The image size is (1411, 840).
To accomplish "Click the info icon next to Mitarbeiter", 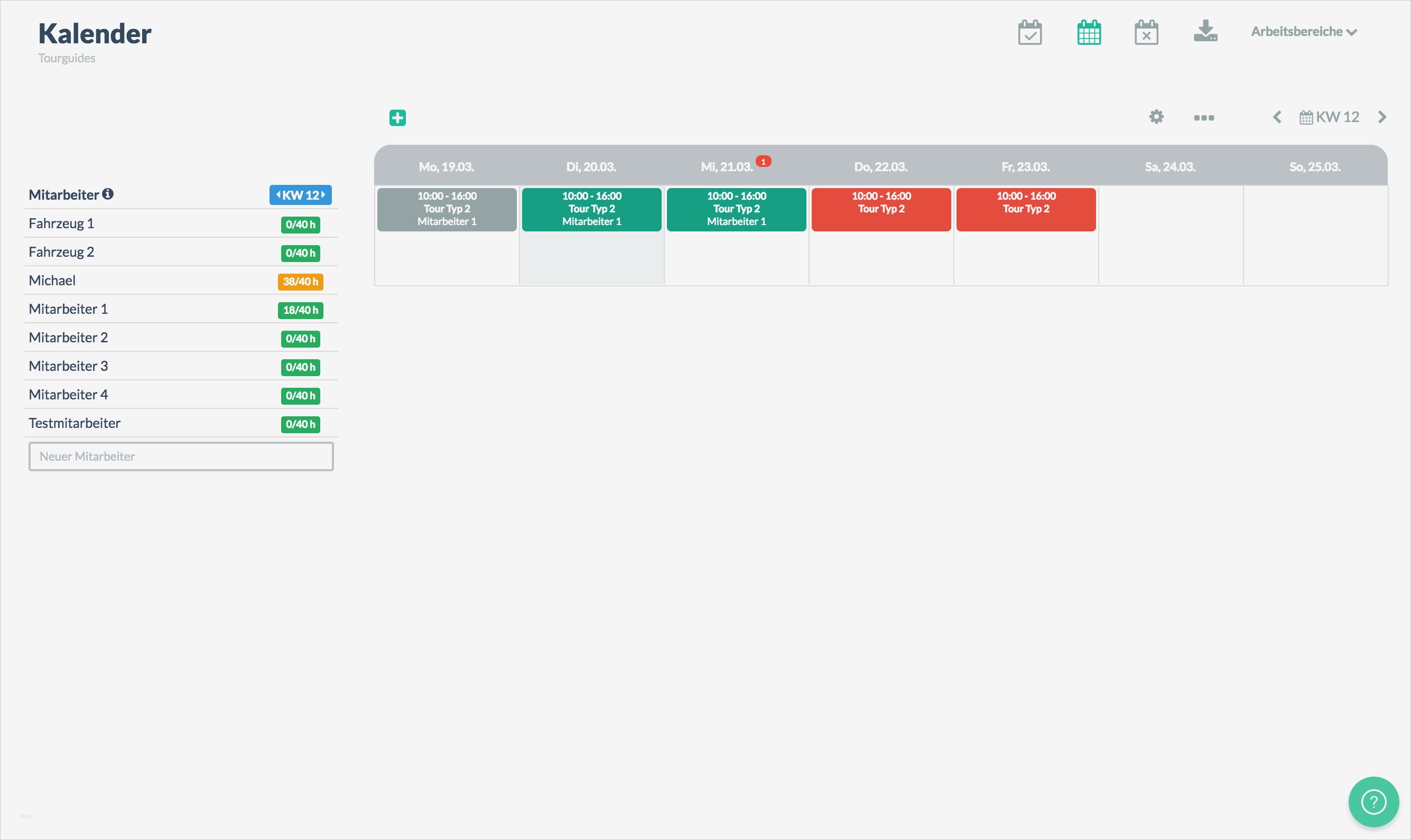I will click(x=108, y=194).
